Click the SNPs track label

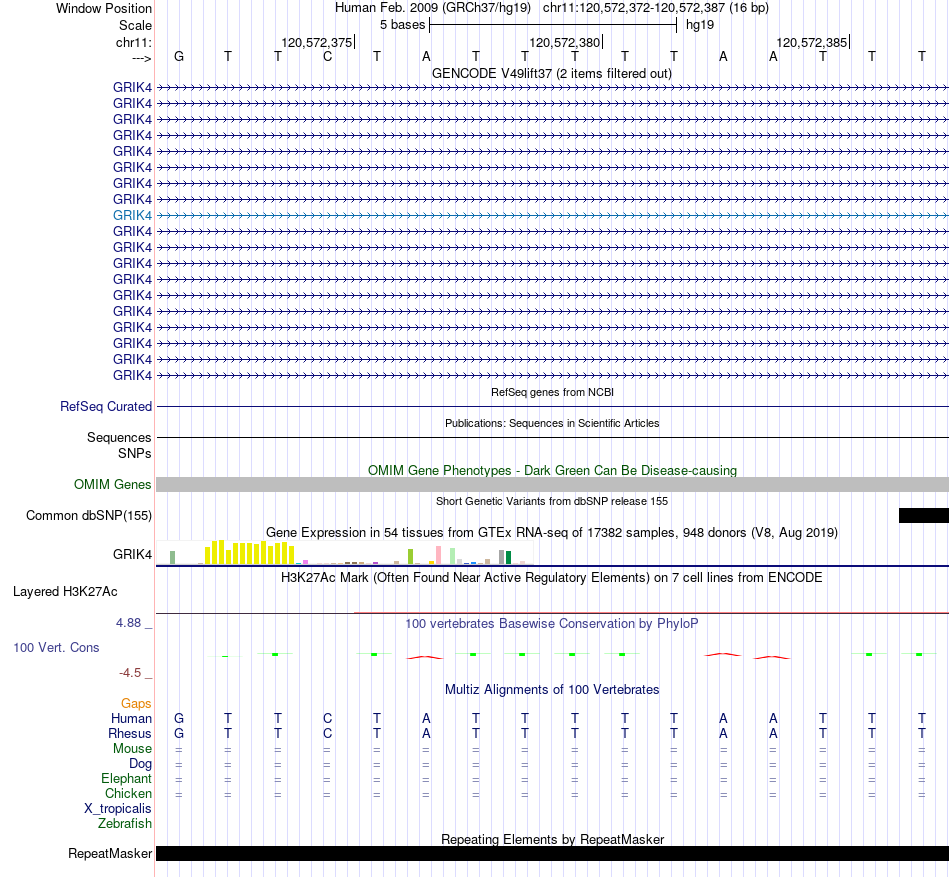pos(135,453)
